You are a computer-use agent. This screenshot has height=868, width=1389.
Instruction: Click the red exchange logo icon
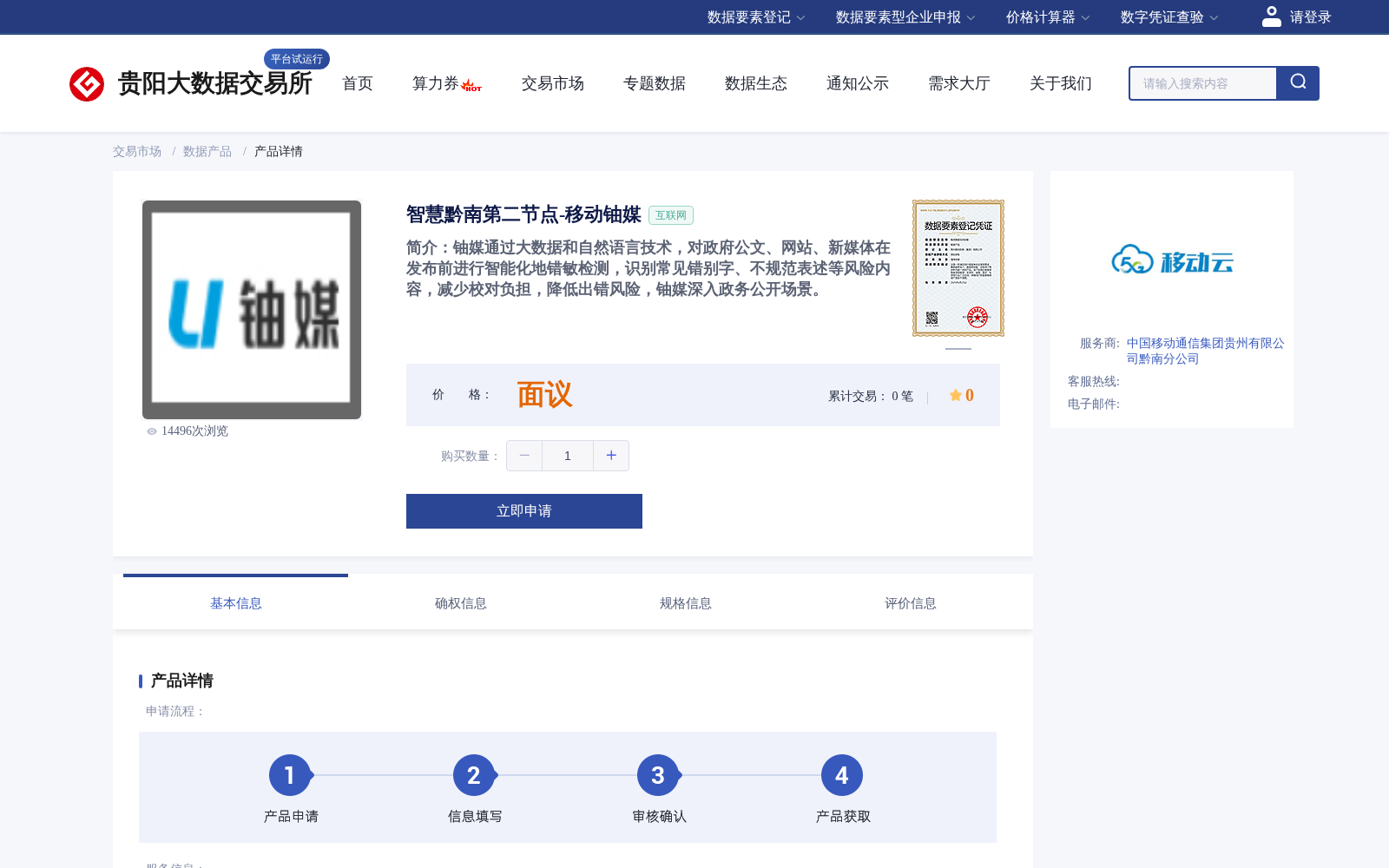click(x=87, y=84)
